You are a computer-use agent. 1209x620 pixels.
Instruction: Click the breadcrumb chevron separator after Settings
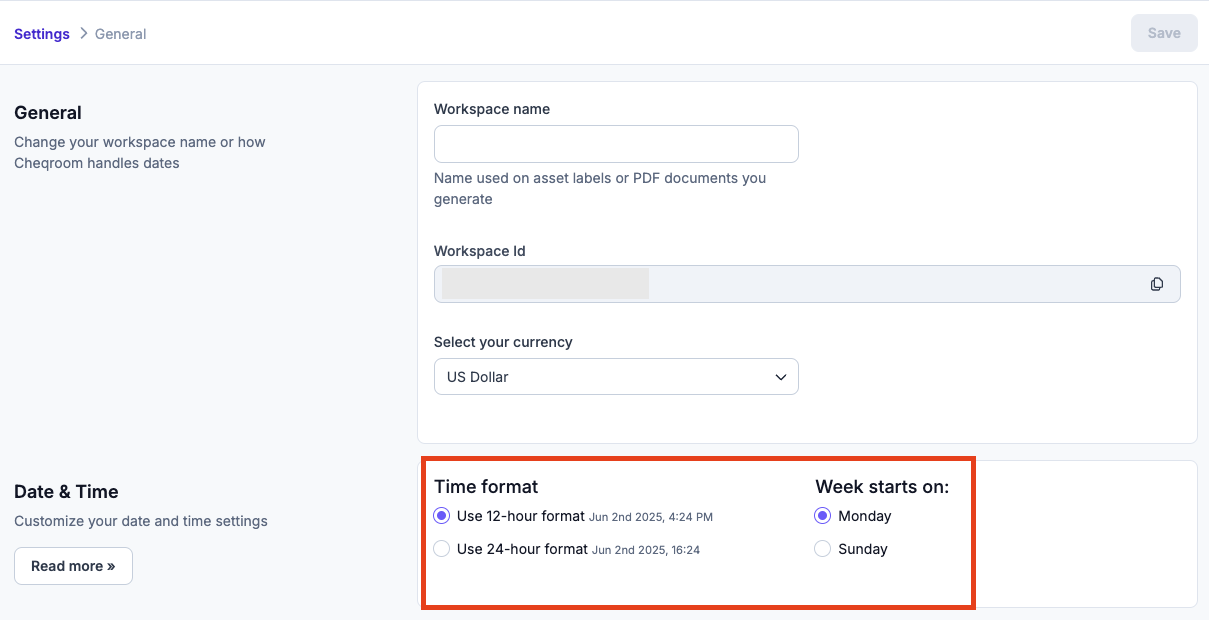[x=83, y=34]
